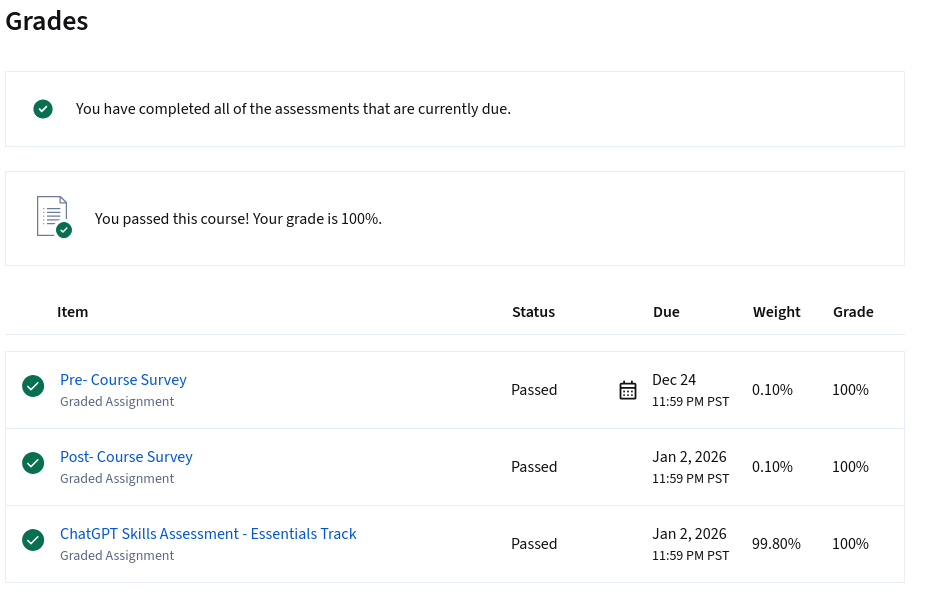This screenshot has height=600, width=929.
Task: Click the "You passed this course" message
Action: click(238, 218)
